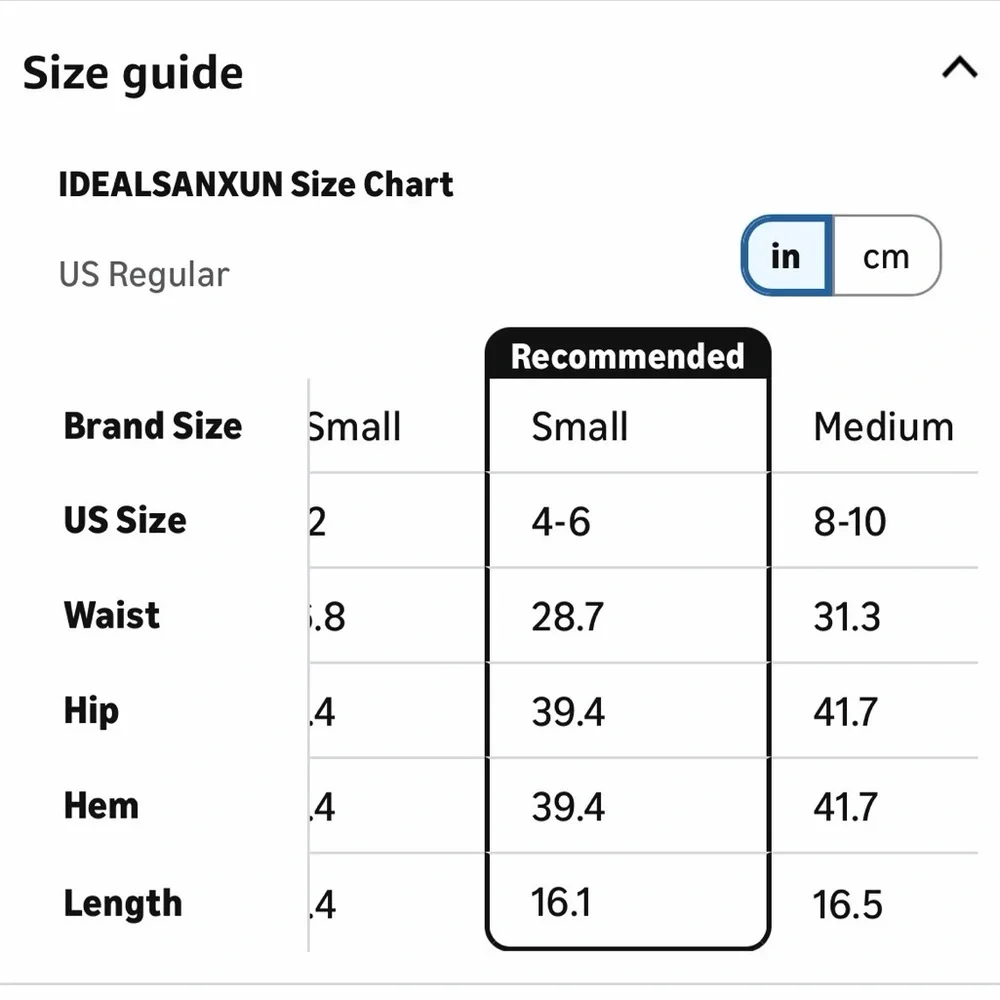Click US Size 8-10 cell
Viewport: 1000px width, 1000px height.
[849, 521]
